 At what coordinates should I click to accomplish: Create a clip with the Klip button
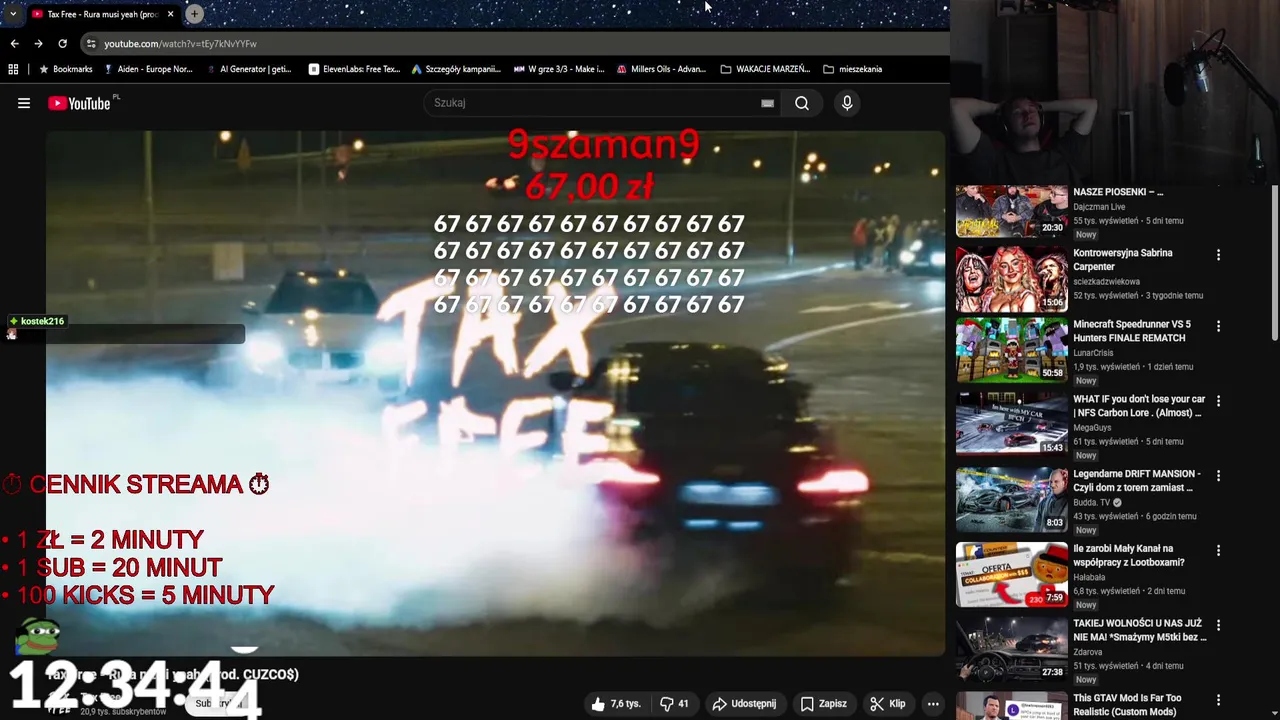pyautogui.click(x=887, y=704)
